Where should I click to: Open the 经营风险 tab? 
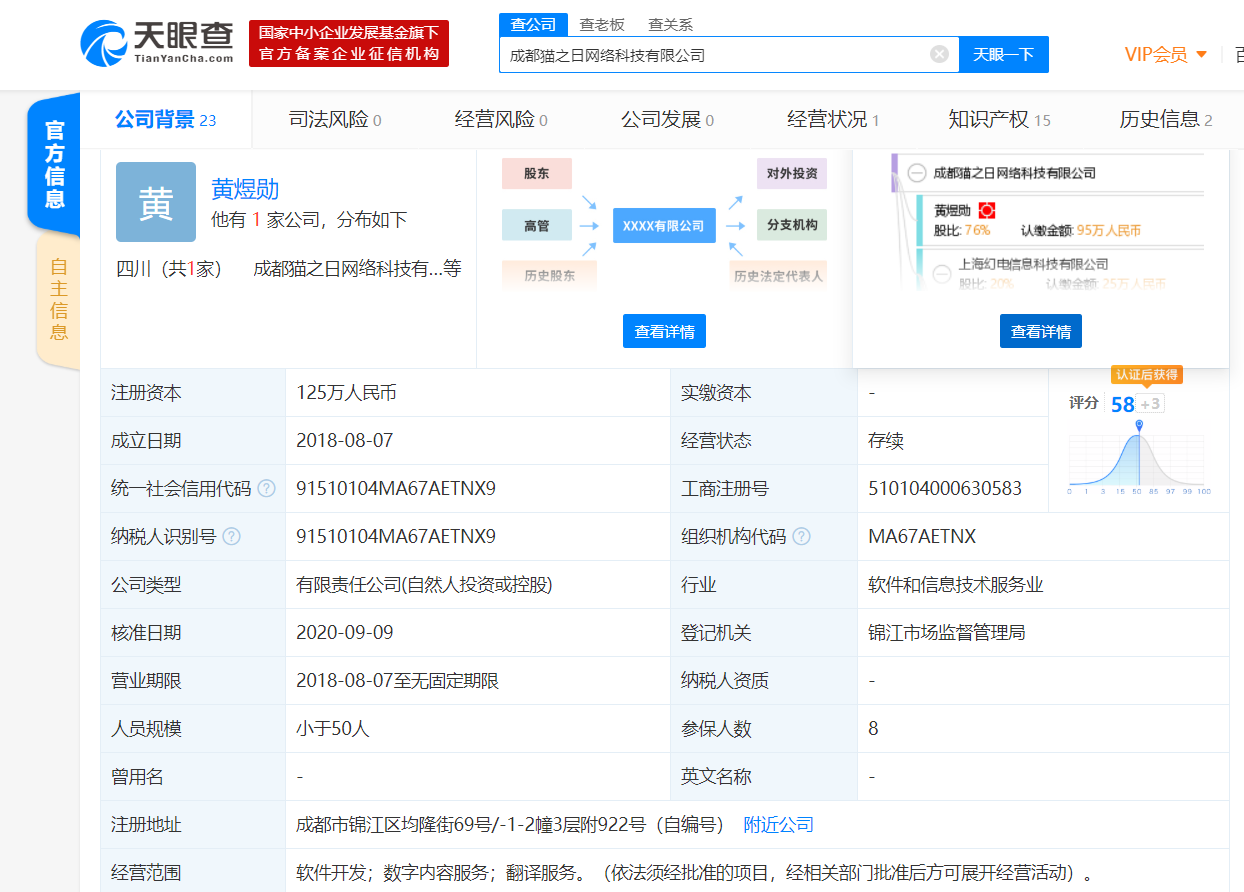coord(501,120)
